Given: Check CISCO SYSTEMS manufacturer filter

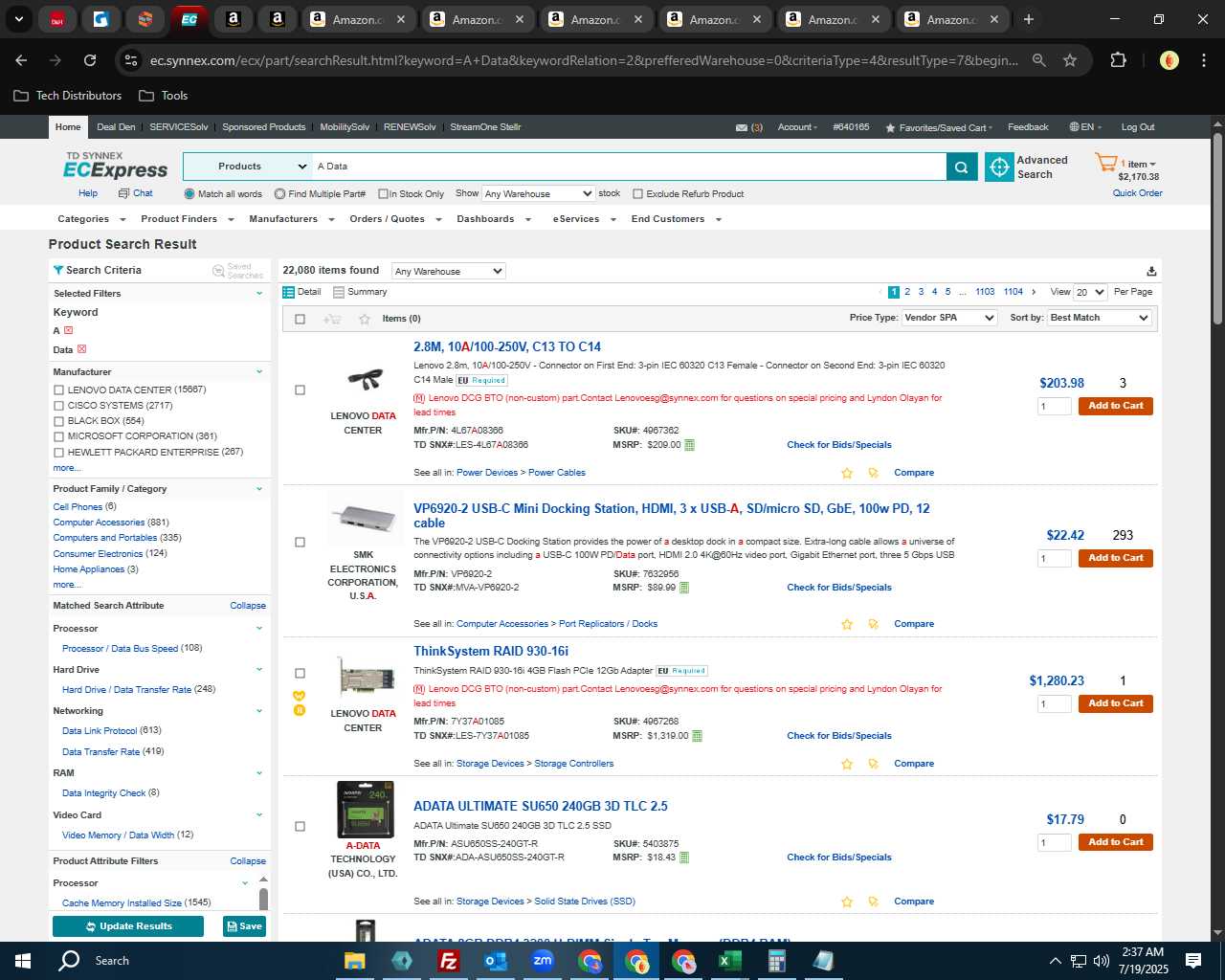Looking at the screenshot, I should [59, 406].
